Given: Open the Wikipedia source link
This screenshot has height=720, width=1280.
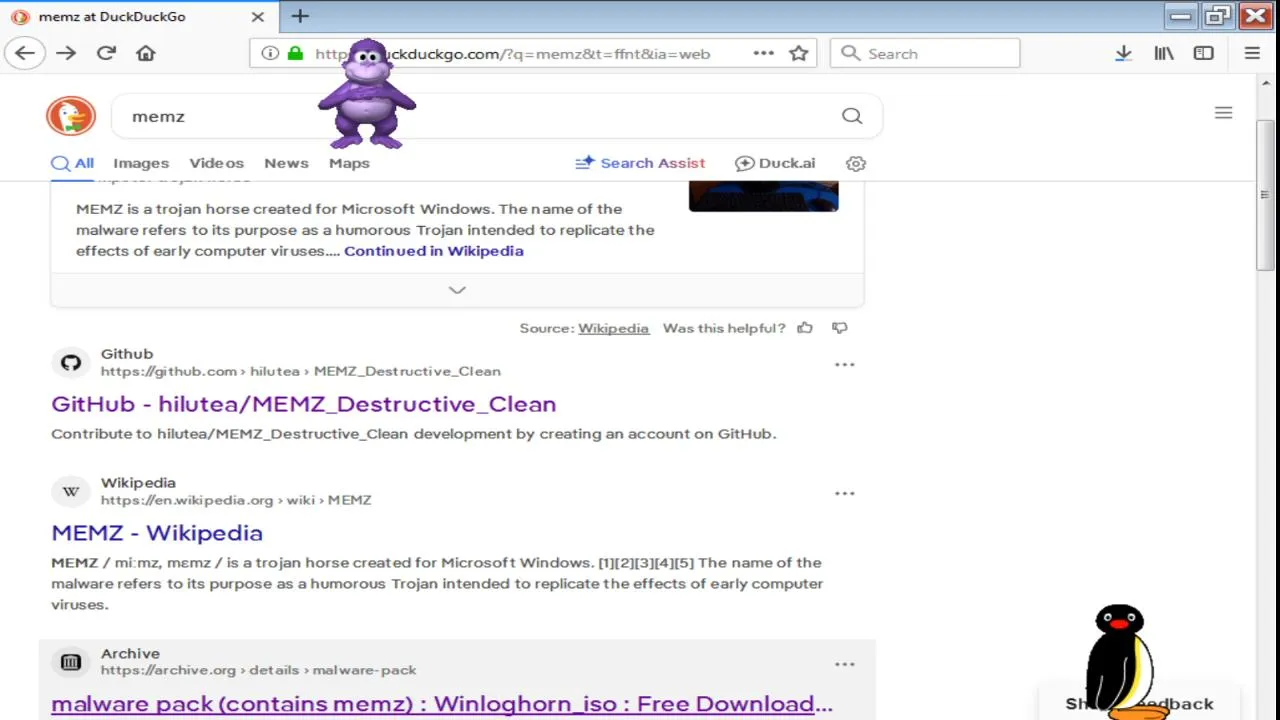Looking at the screenshot, I should [x=613, y=328].
